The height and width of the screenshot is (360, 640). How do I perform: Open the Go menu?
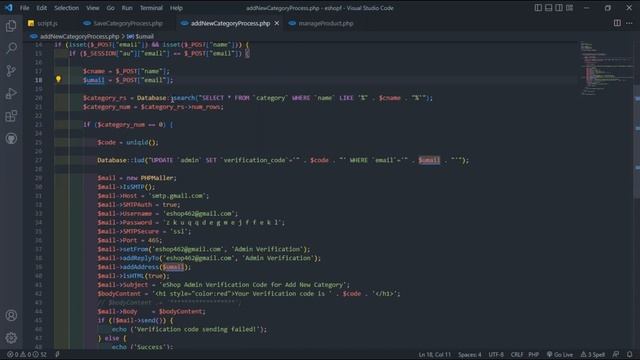coord(111,8)
